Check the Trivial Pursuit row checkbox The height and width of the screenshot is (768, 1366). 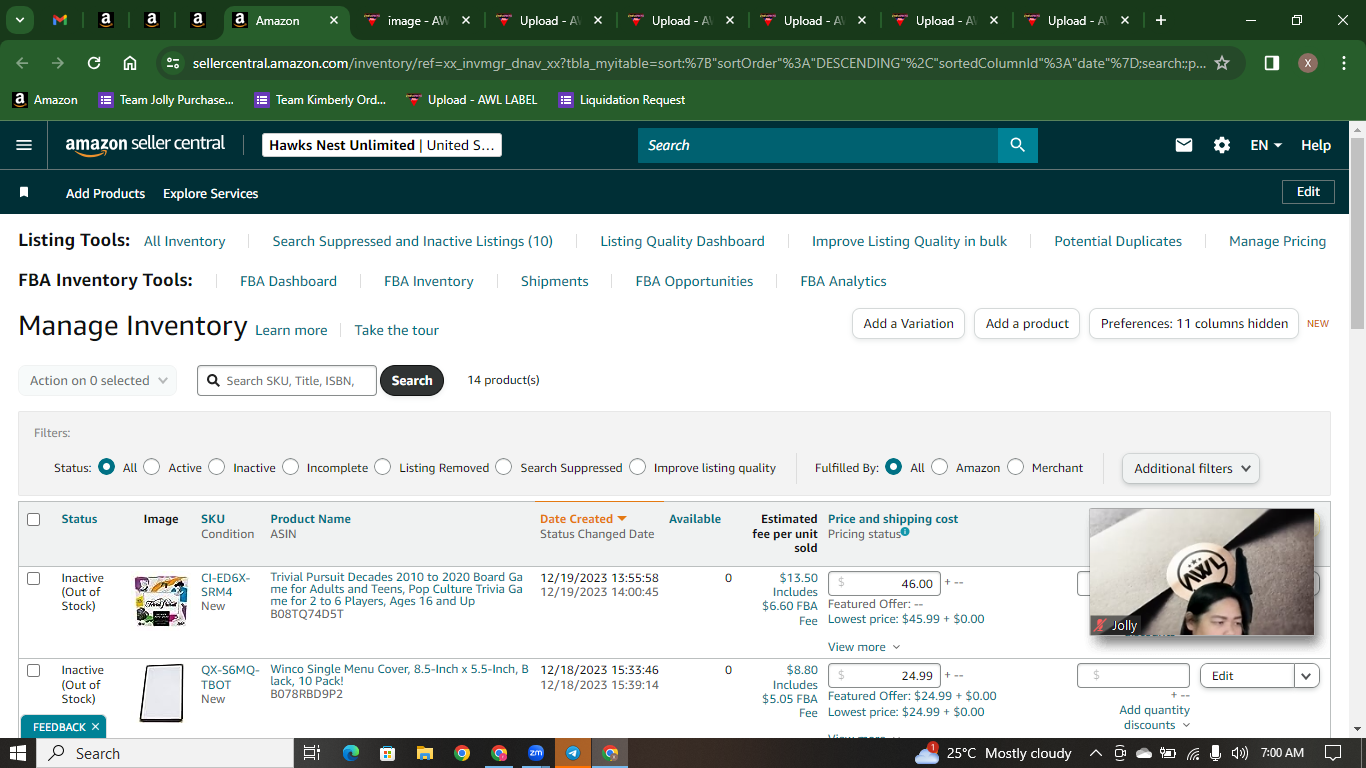(x=34, y=578)
